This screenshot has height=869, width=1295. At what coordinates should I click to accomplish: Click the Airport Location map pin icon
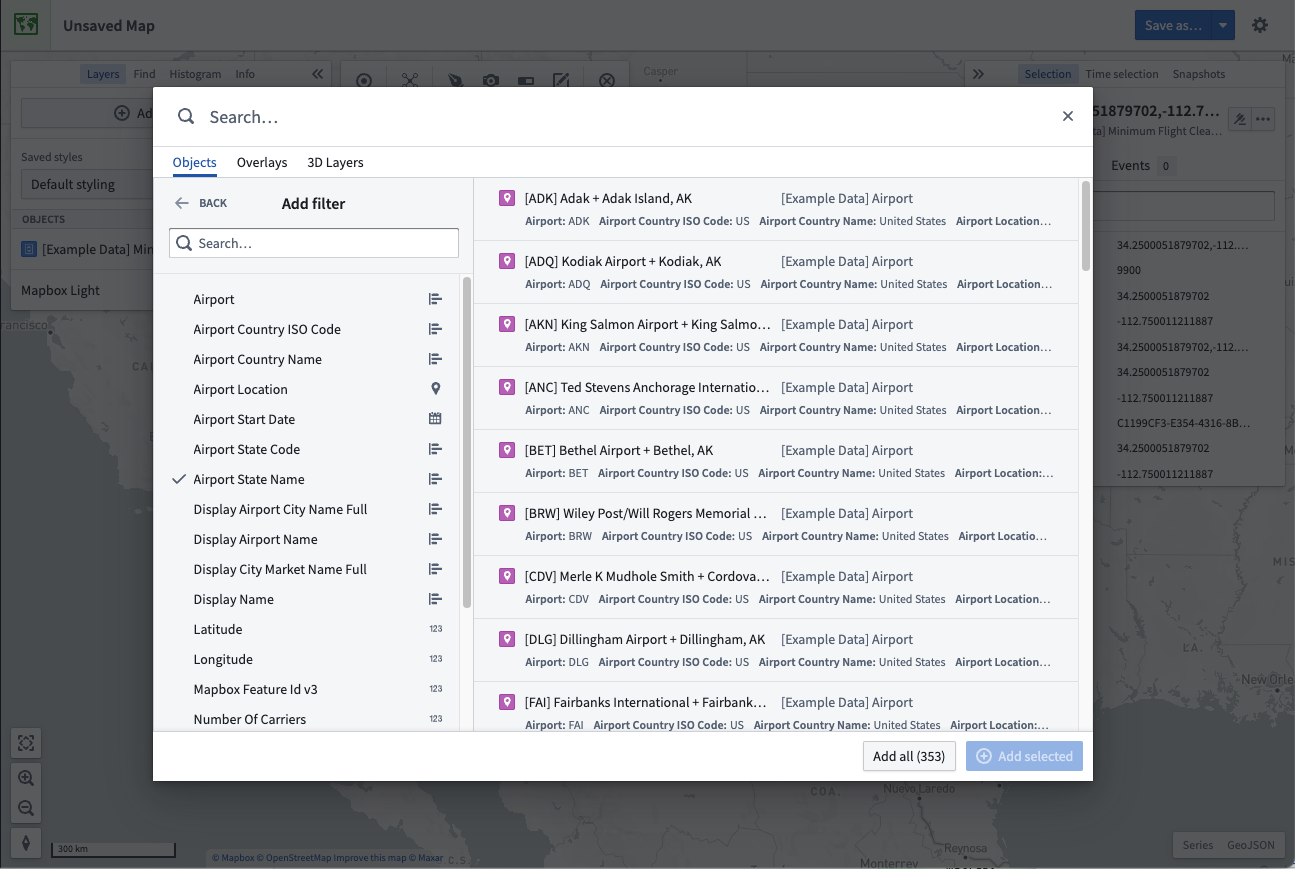coord(435,389)
